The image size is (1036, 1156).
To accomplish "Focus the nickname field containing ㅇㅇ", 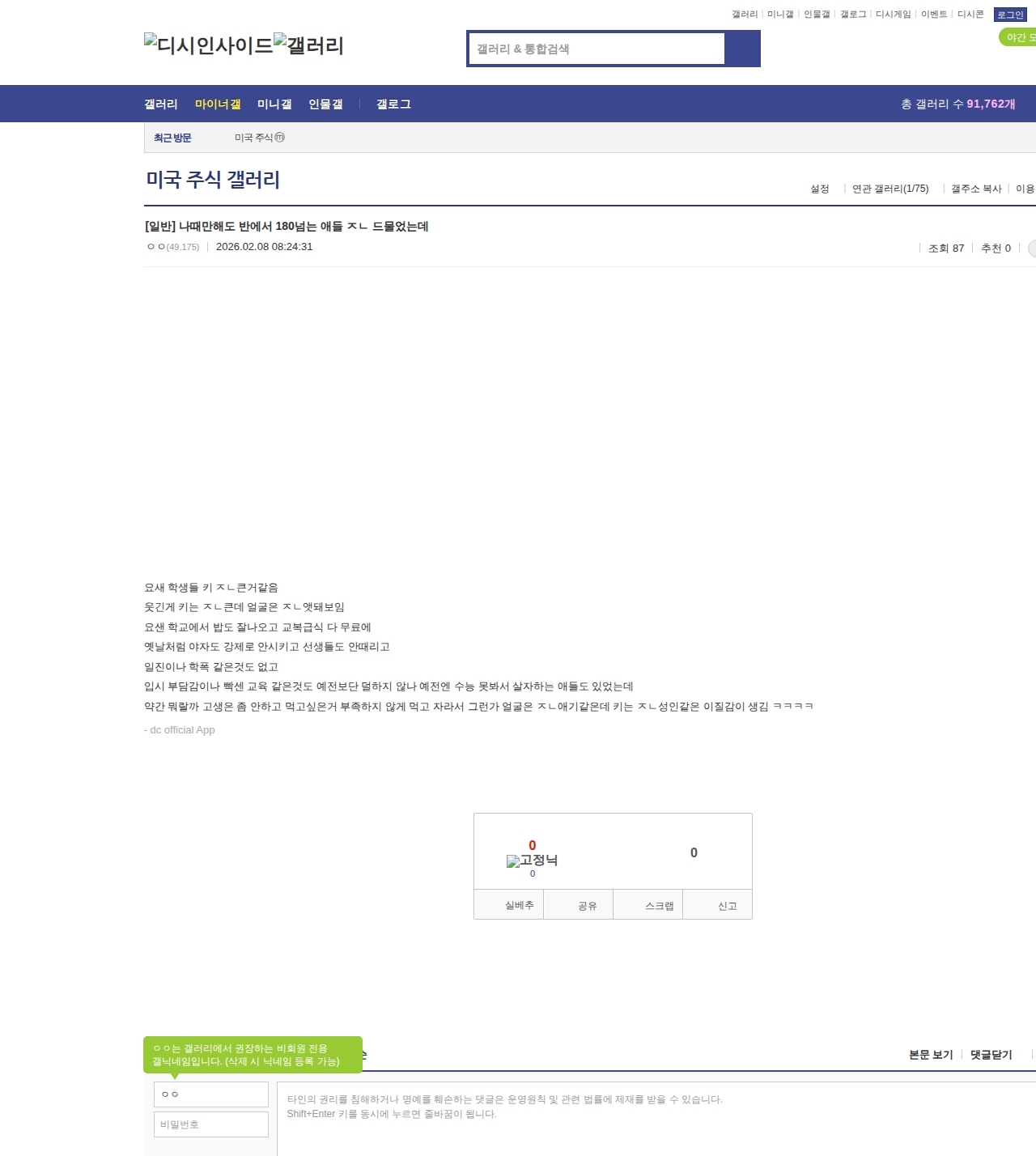I will [x=211, y=1094].
